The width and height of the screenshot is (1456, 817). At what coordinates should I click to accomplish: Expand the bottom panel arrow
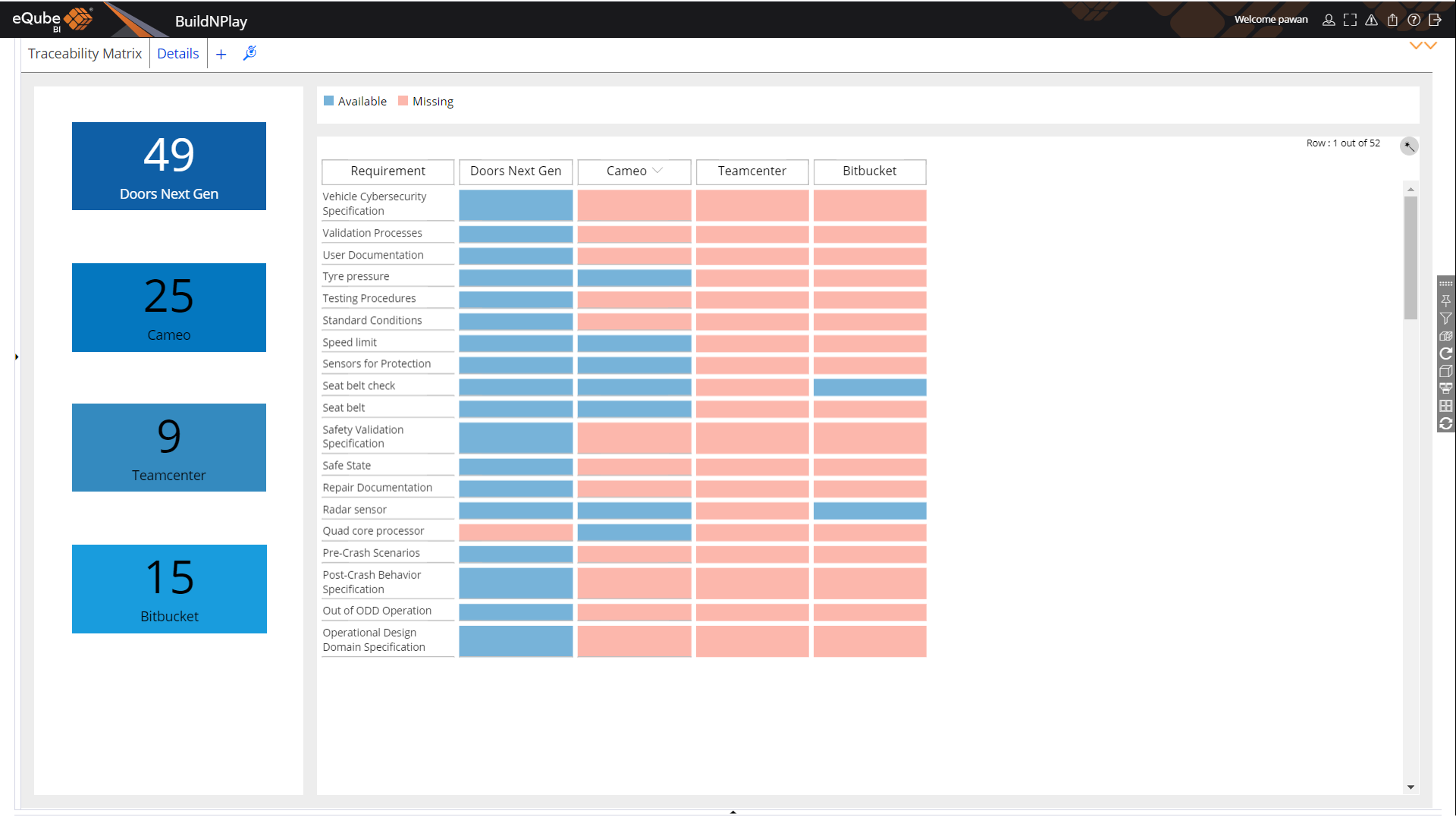tap(733, 812)
